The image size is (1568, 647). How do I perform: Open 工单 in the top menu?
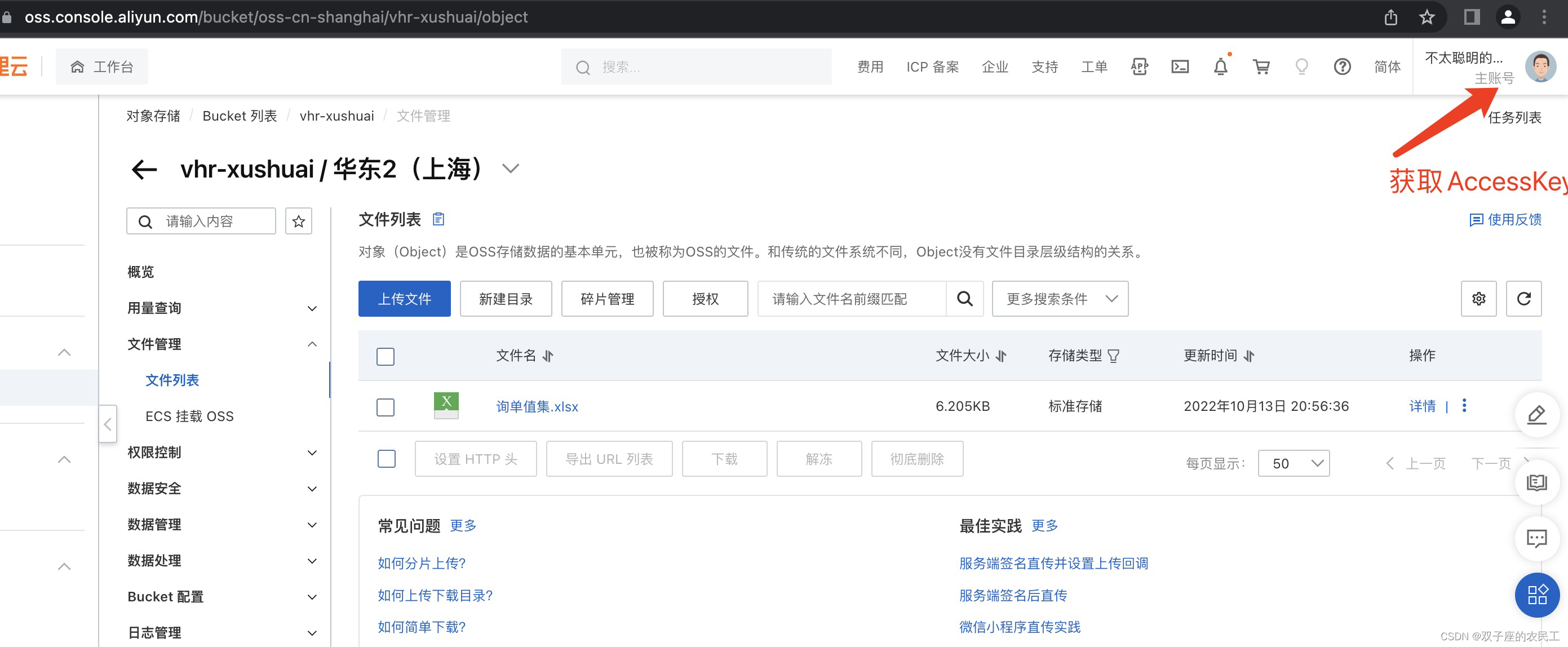(1094, 67)
